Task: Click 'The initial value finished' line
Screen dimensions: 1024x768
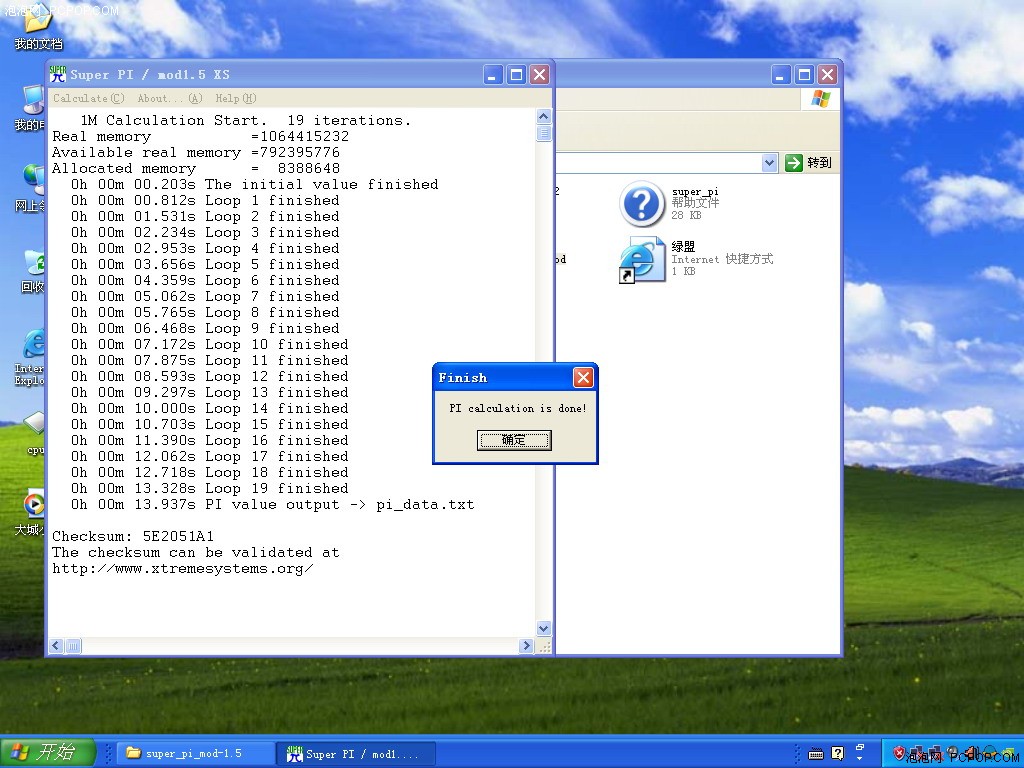Action: [255, 185]
